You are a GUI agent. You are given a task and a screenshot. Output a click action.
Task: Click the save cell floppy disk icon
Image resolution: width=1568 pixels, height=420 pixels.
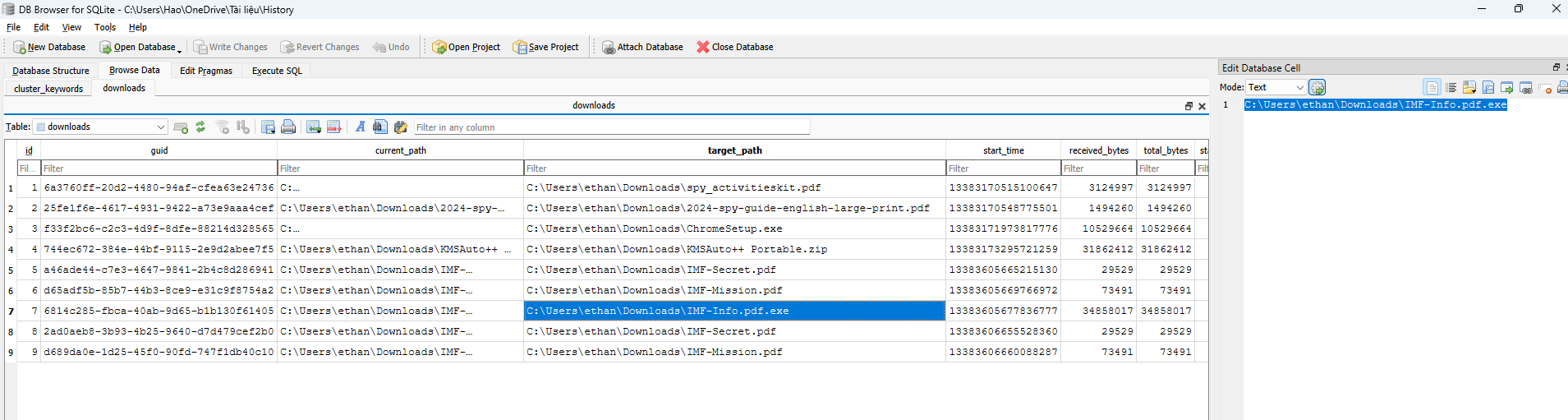click(1488, 87)
